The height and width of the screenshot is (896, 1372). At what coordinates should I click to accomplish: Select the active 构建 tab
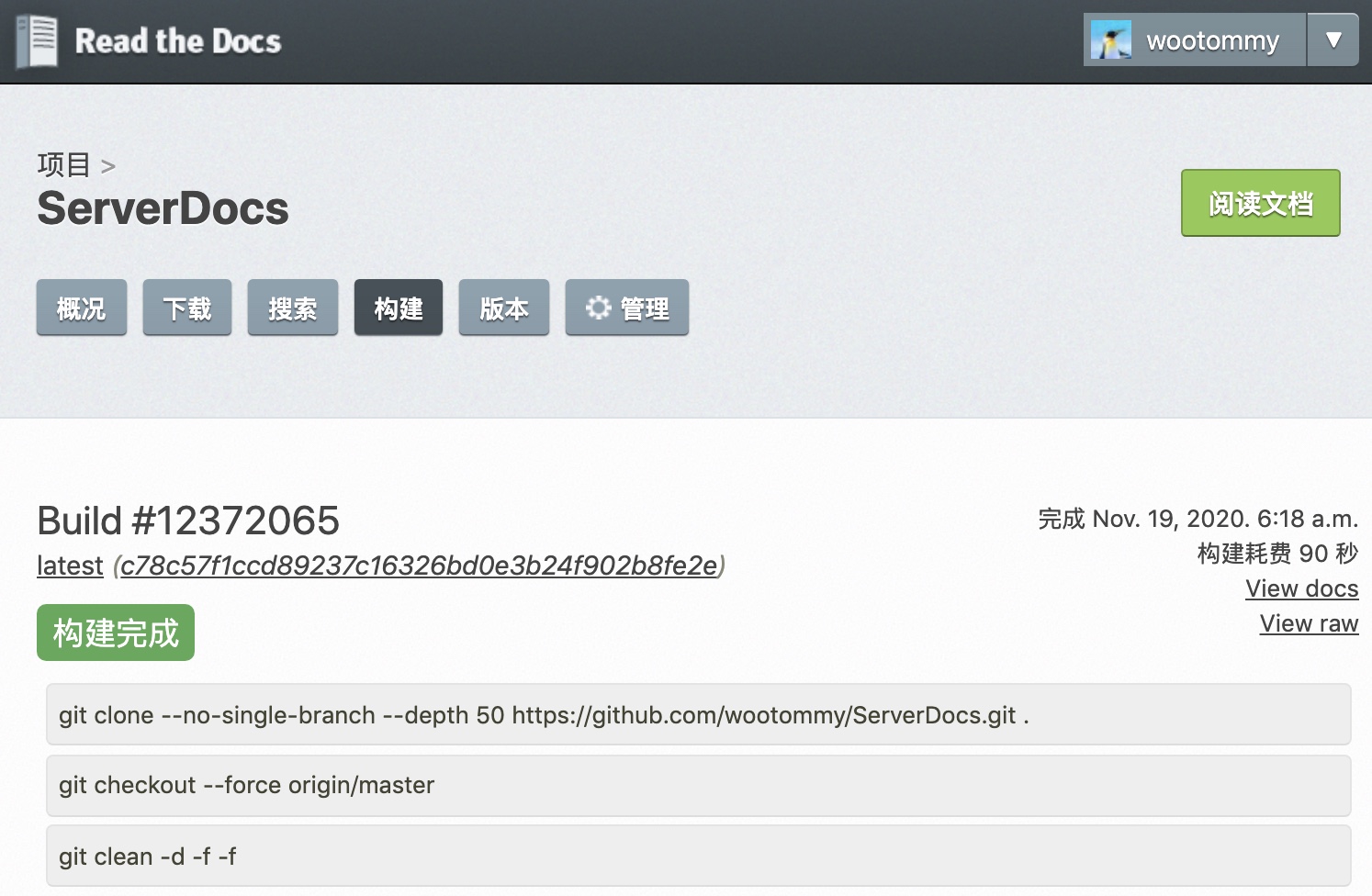click(x=399, y=308)
